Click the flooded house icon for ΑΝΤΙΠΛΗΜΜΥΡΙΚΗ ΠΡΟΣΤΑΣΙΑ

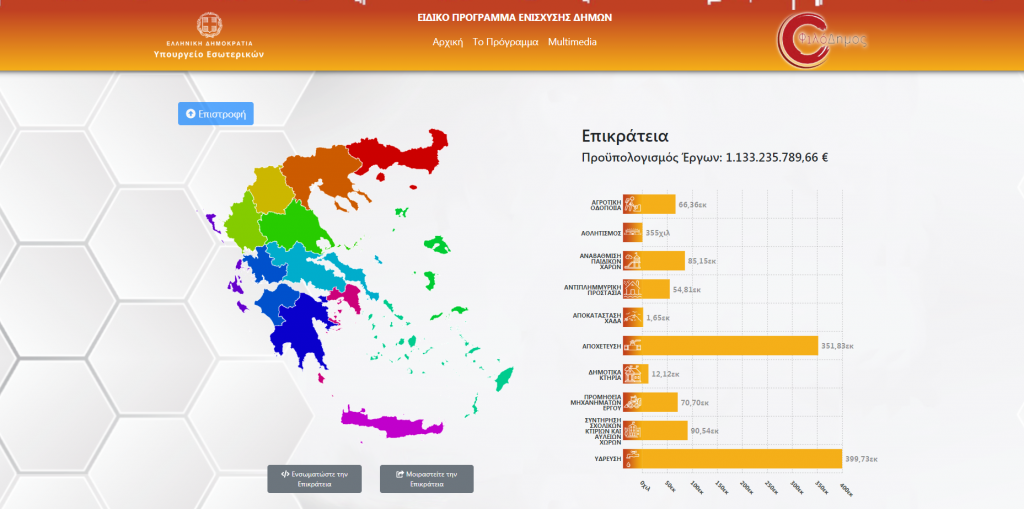(x=632, y=289)
